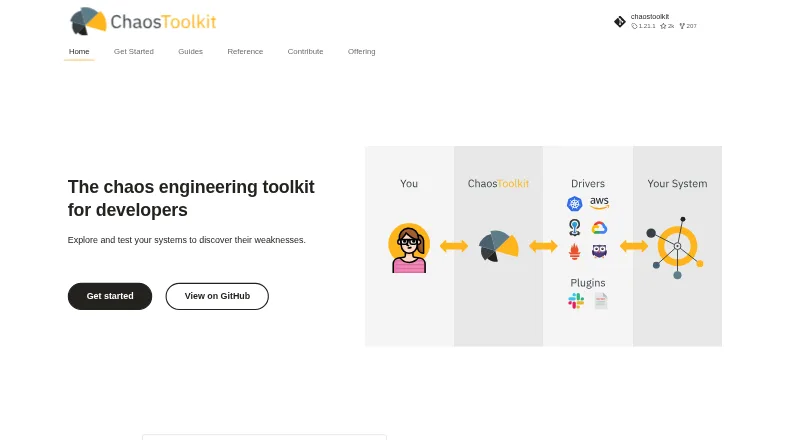Click the Google Cloud driver icon

coord(599,228)
